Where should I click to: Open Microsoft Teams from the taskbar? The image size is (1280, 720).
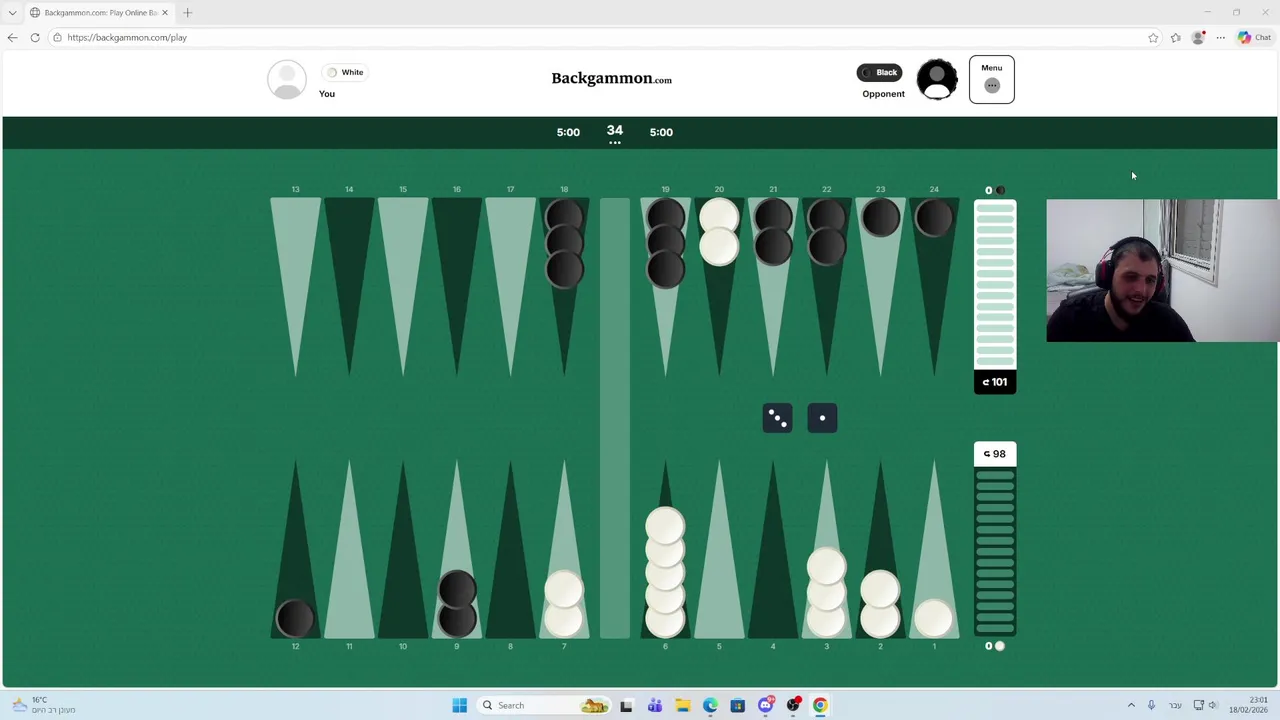point(654,705)
